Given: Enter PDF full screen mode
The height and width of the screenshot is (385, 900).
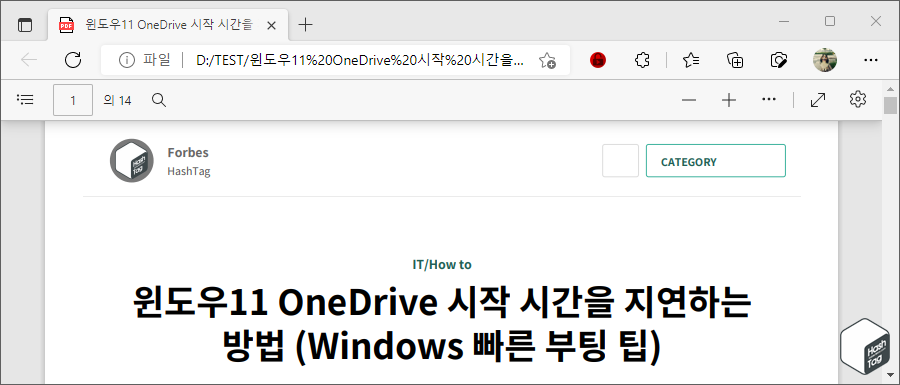Looking at the screenshot, I should (818, 100).
